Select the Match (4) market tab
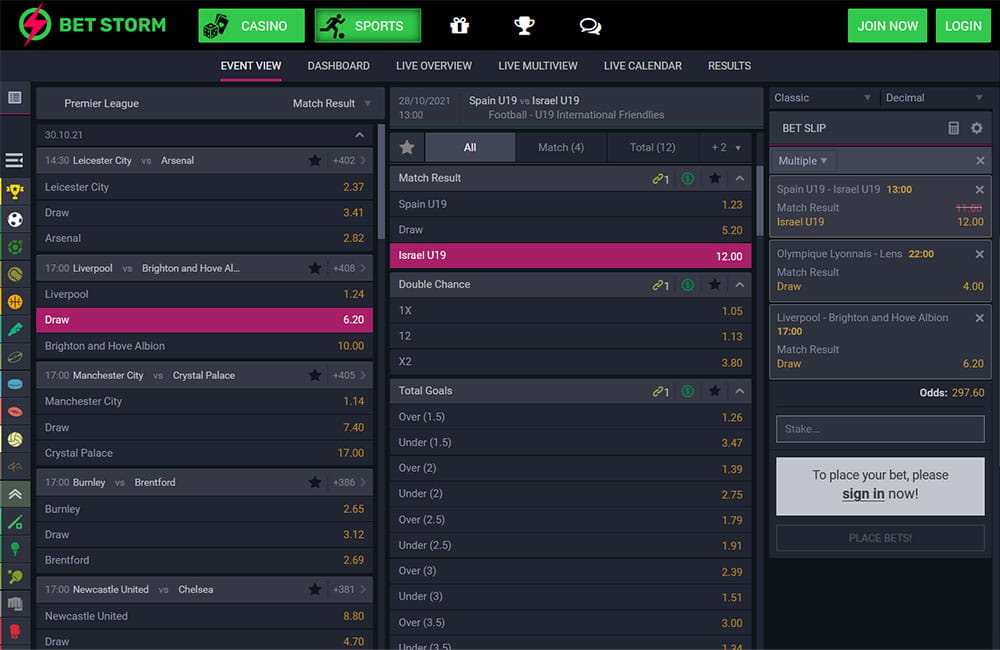 pos(561,147)
